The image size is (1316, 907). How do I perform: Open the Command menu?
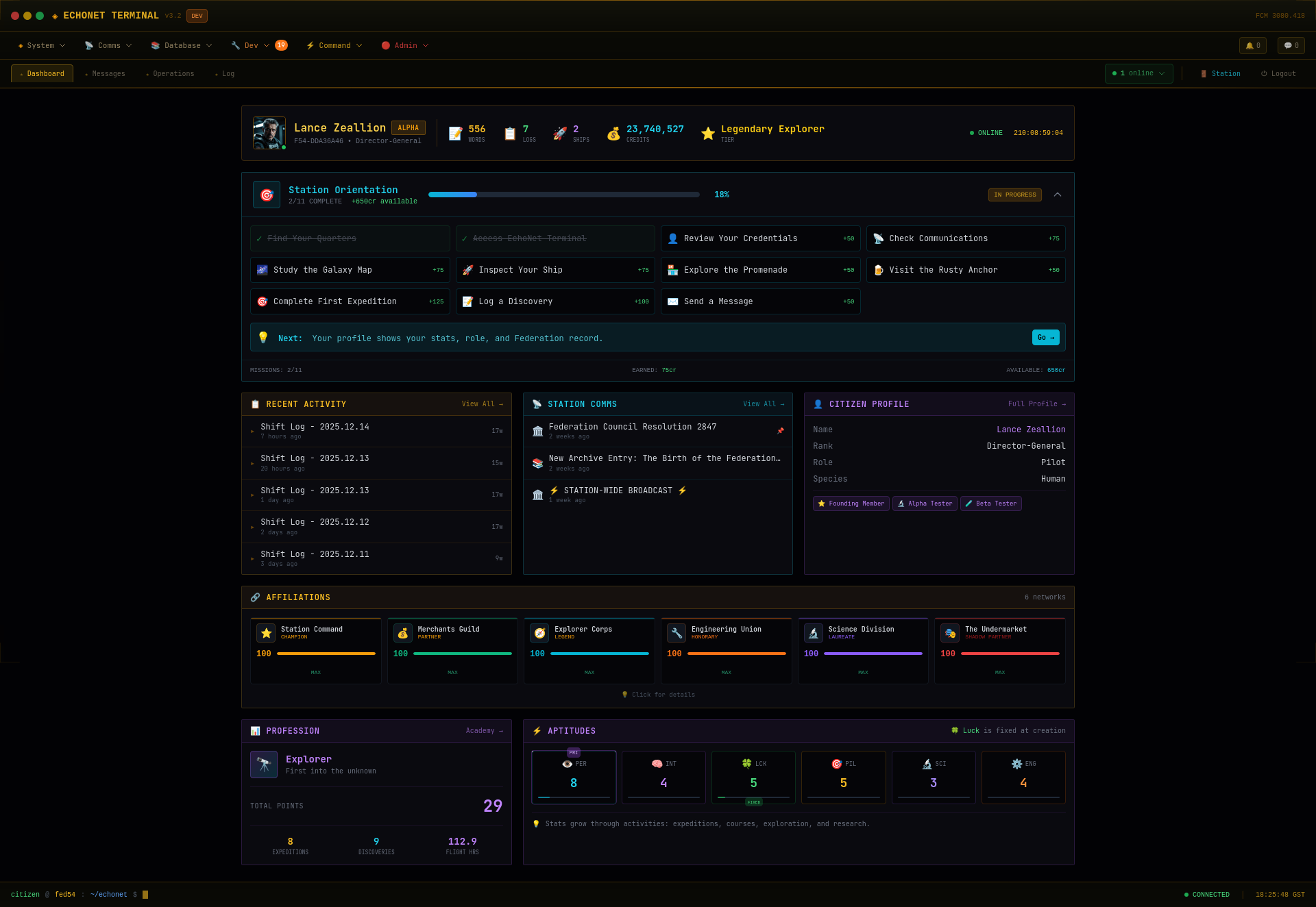click(334, 46)
